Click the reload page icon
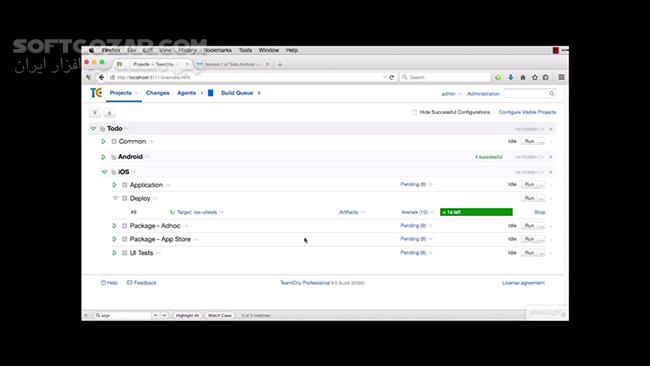 pyautogui.click(x=391, y=78)
